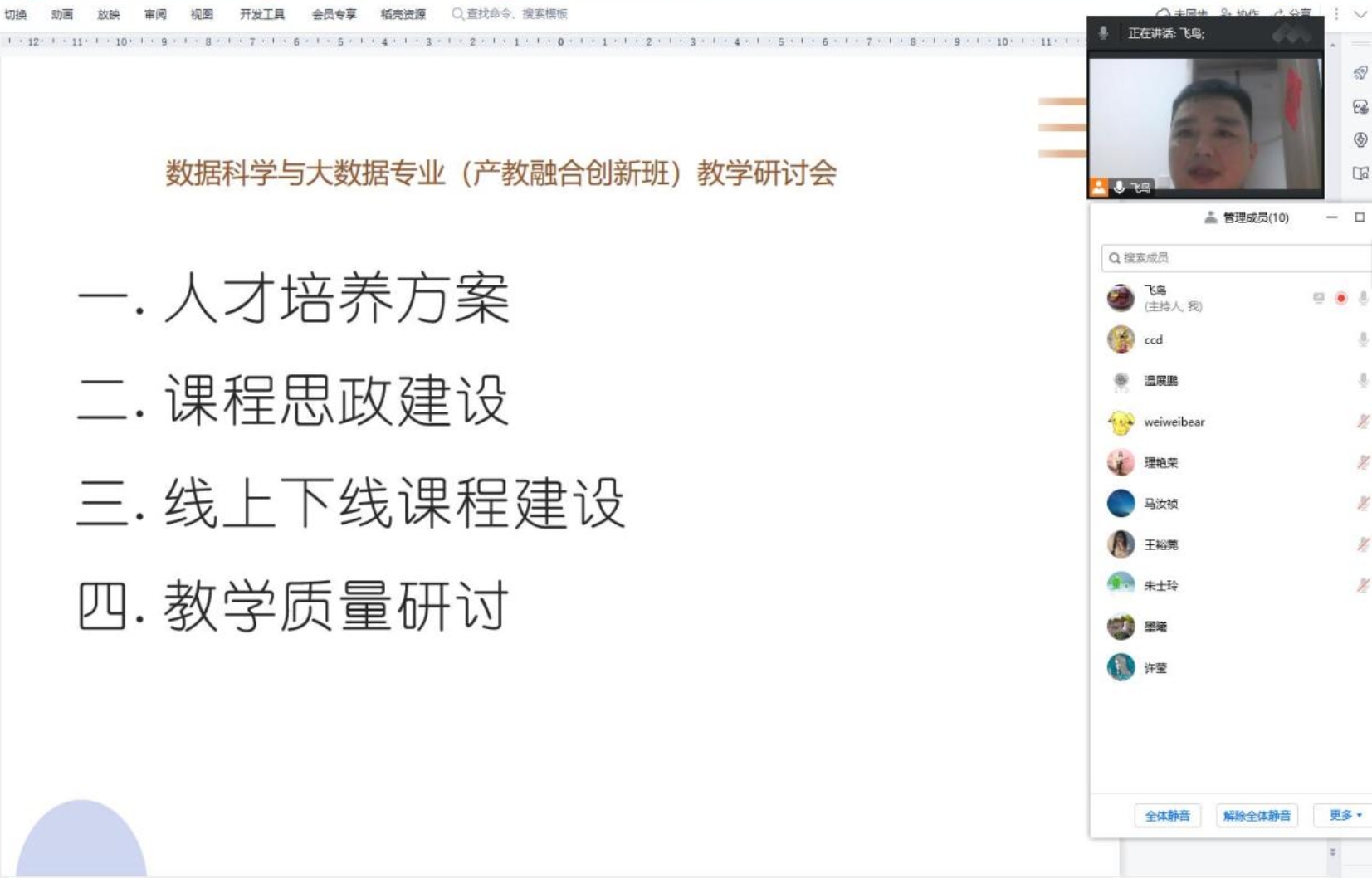The width and height of the screenshot is (1372, 878).
Task: Click the lightning badge icon in right sidebar
Action: 1360,139
